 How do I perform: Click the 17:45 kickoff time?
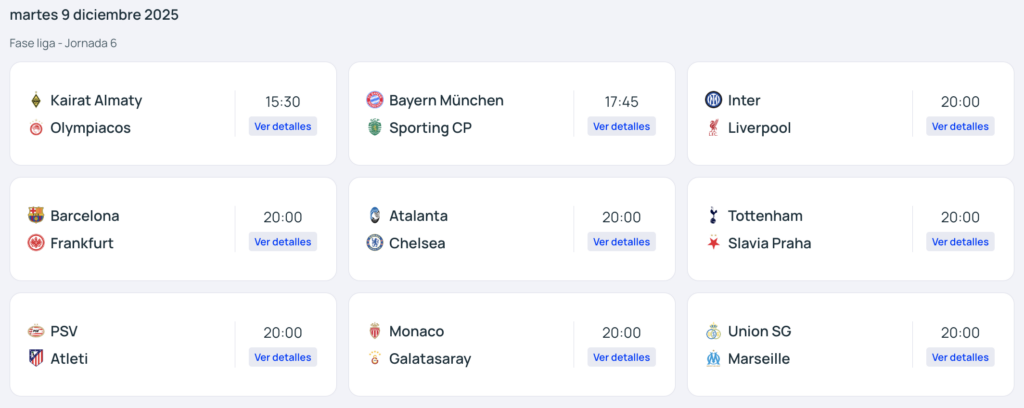click(621, 101)
